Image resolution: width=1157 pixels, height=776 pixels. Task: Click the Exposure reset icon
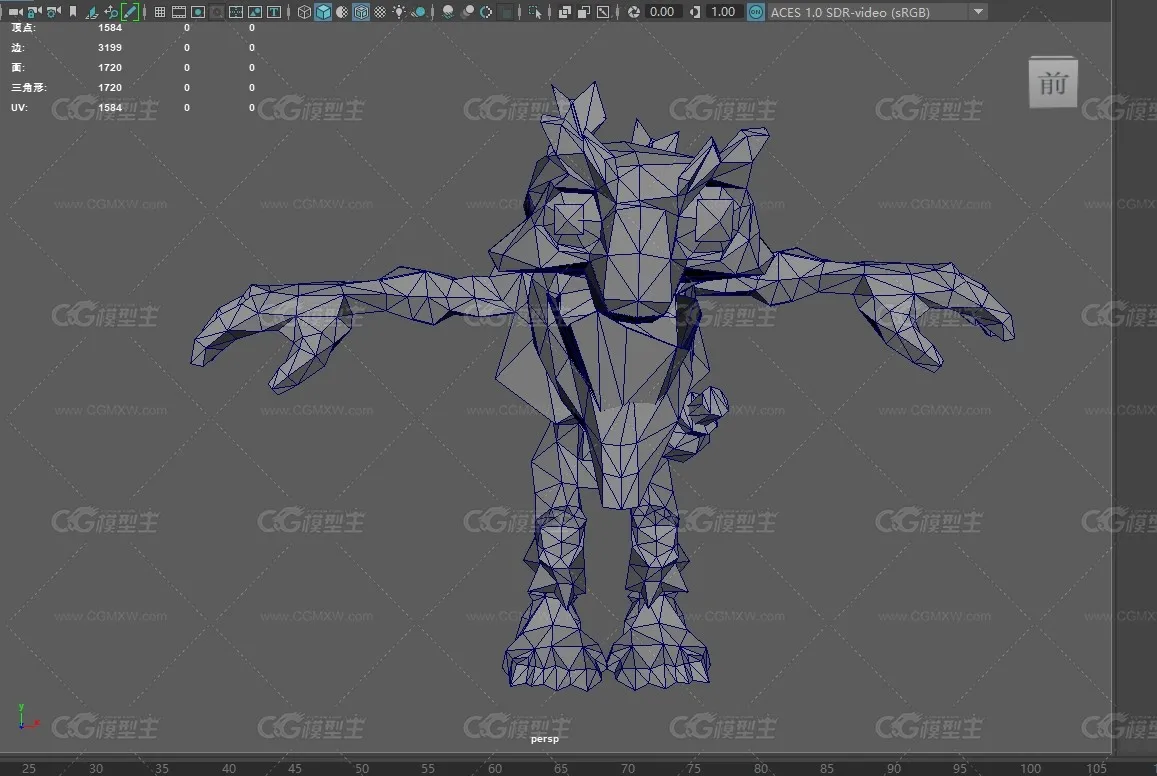[634, 12]
